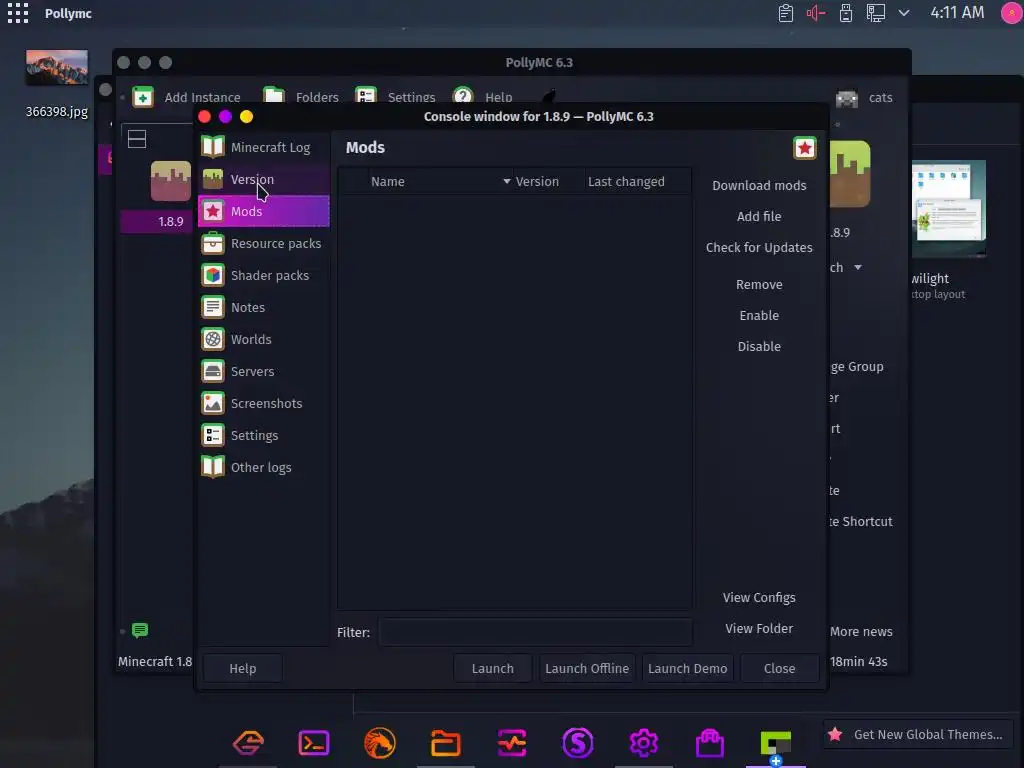Click the green news chat icon
Screen dimensions: 1024x768
tap(140, 630)
